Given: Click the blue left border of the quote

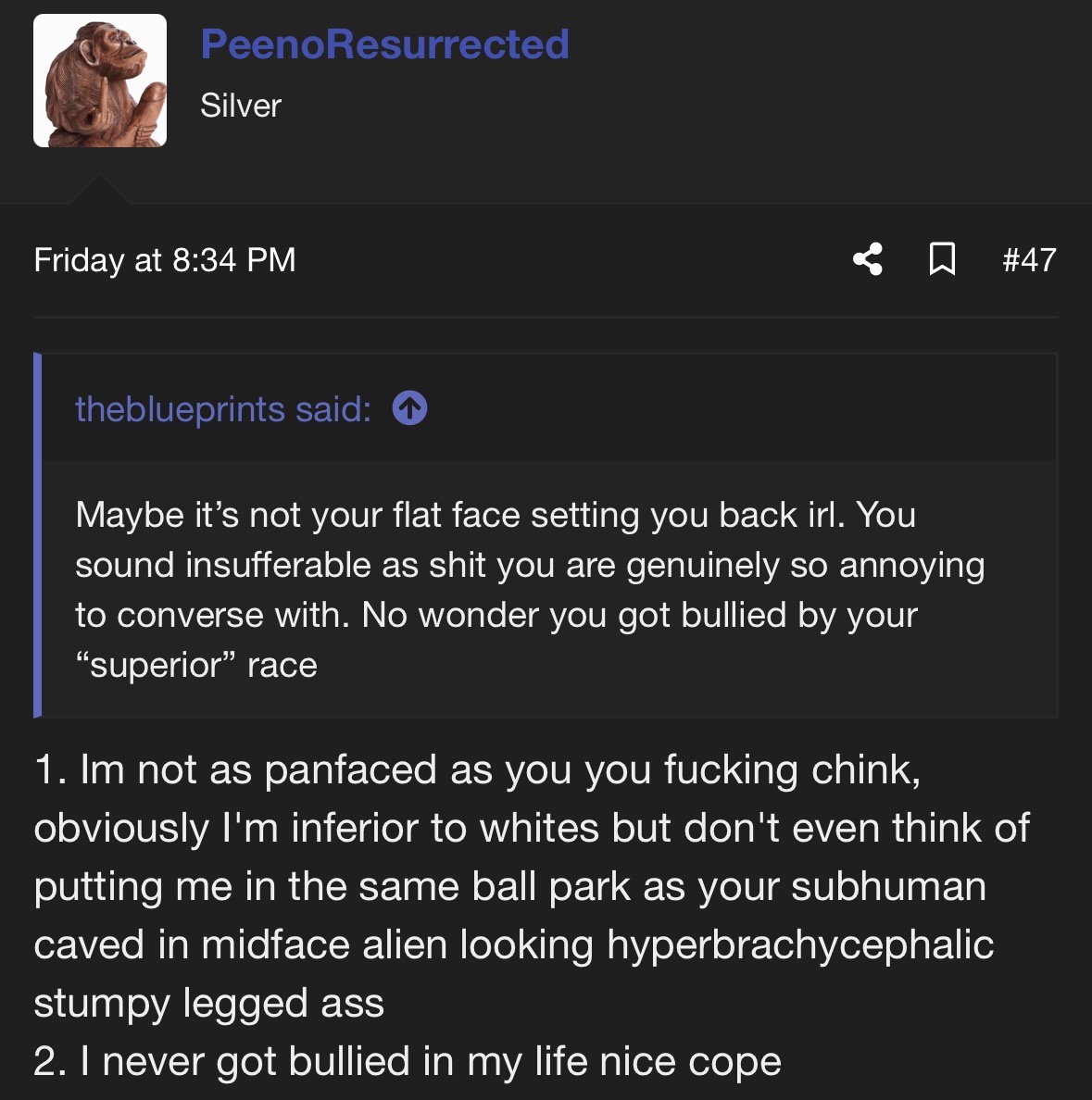Looking at the screenshot, I should (37, 535).
